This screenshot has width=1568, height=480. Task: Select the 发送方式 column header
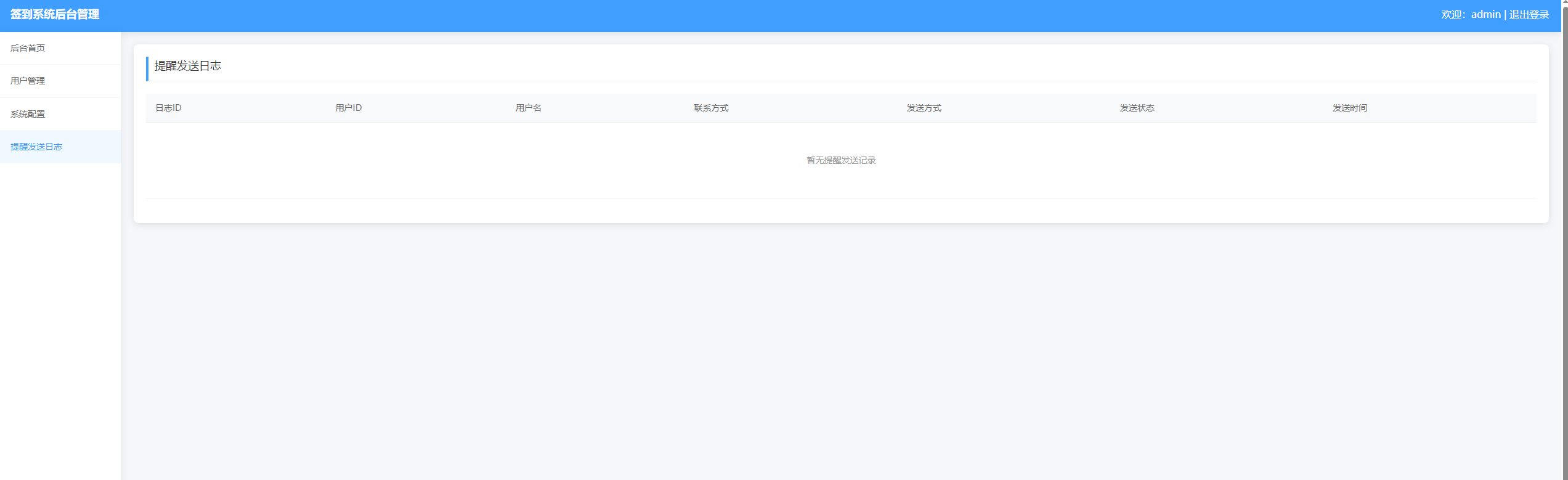click(924, 108)
